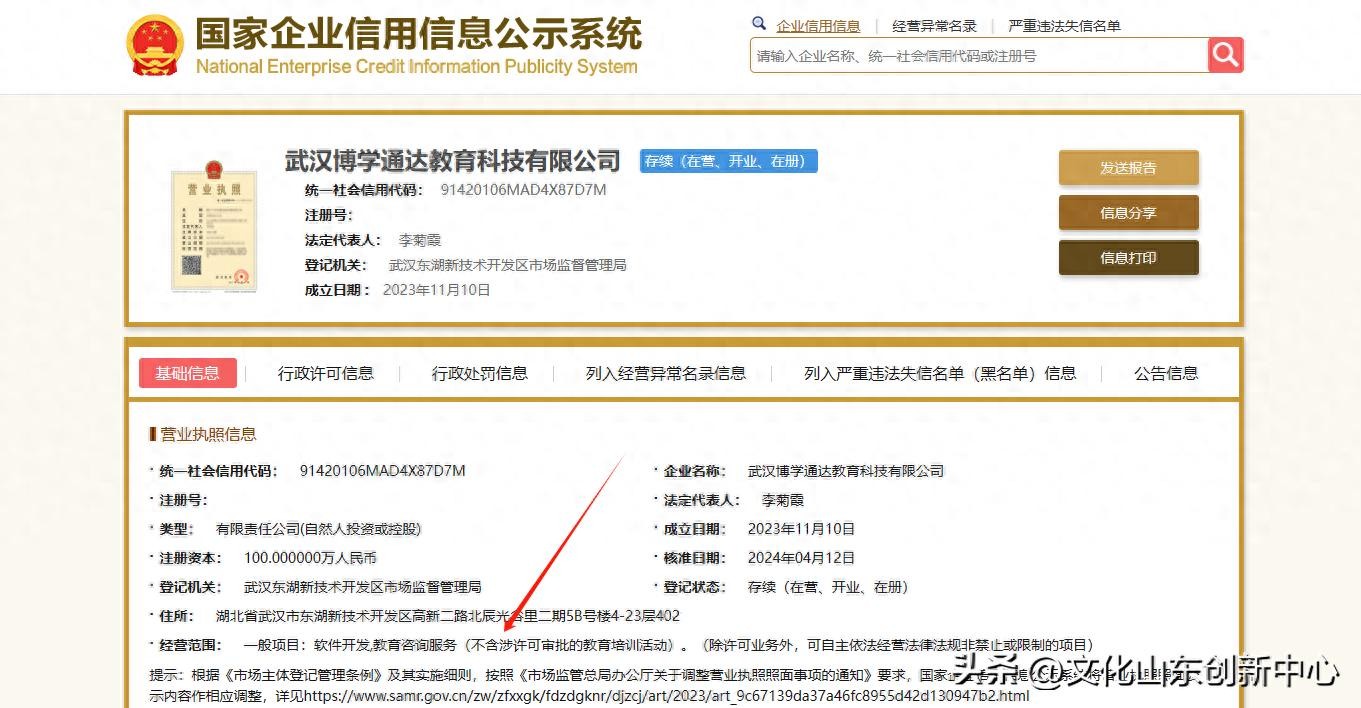Viewport: 1361px width, 708px height.
Task: View the 公告信息 tab
Action: tap(1165, 373)
